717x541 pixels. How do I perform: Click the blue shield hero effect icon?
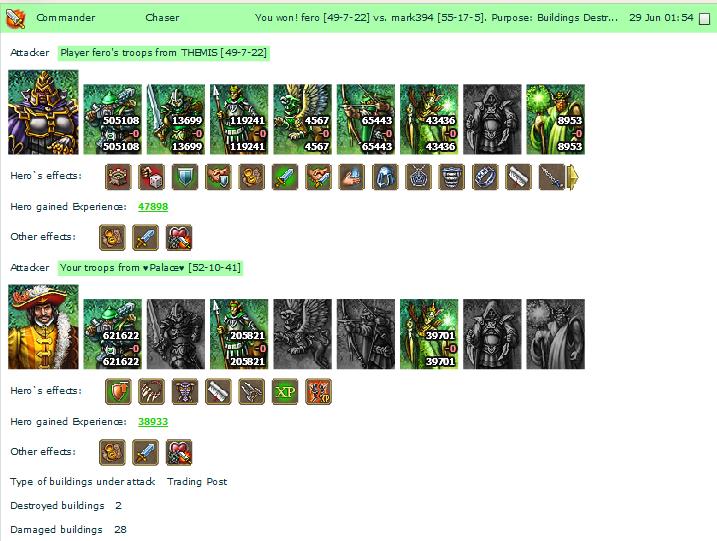point(185,177)
